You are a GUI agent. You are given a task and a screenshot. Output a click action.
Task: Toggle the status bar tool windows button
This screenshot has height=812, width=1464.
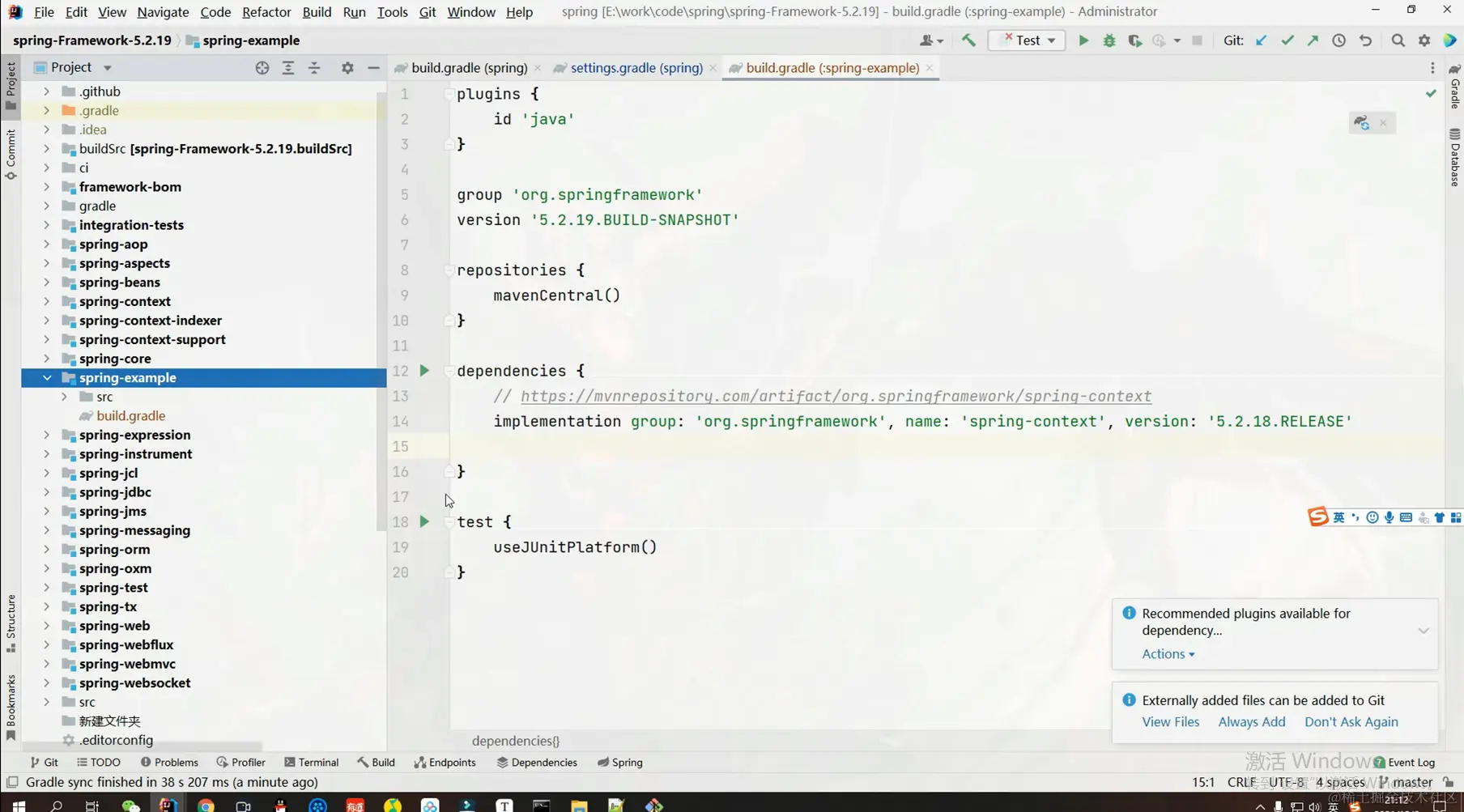pos(11,782)
